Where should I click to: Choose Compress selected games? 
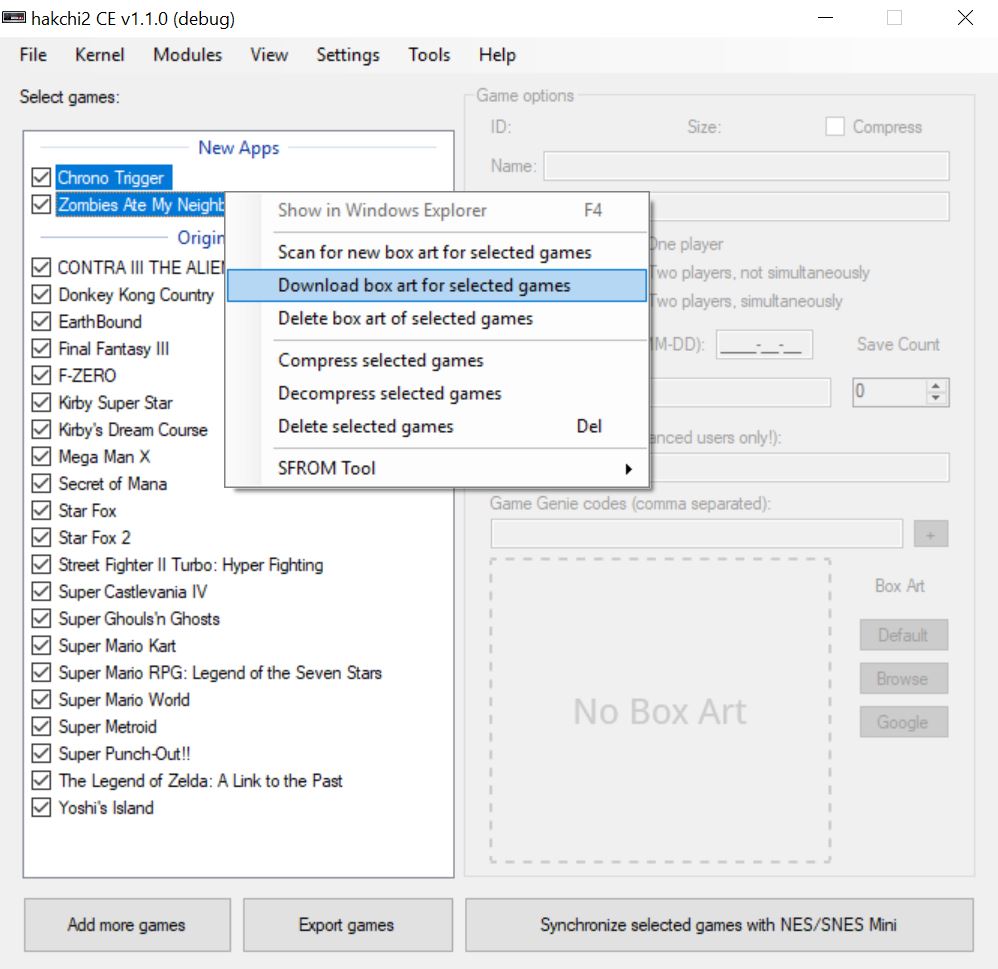(x=437, y=360)
